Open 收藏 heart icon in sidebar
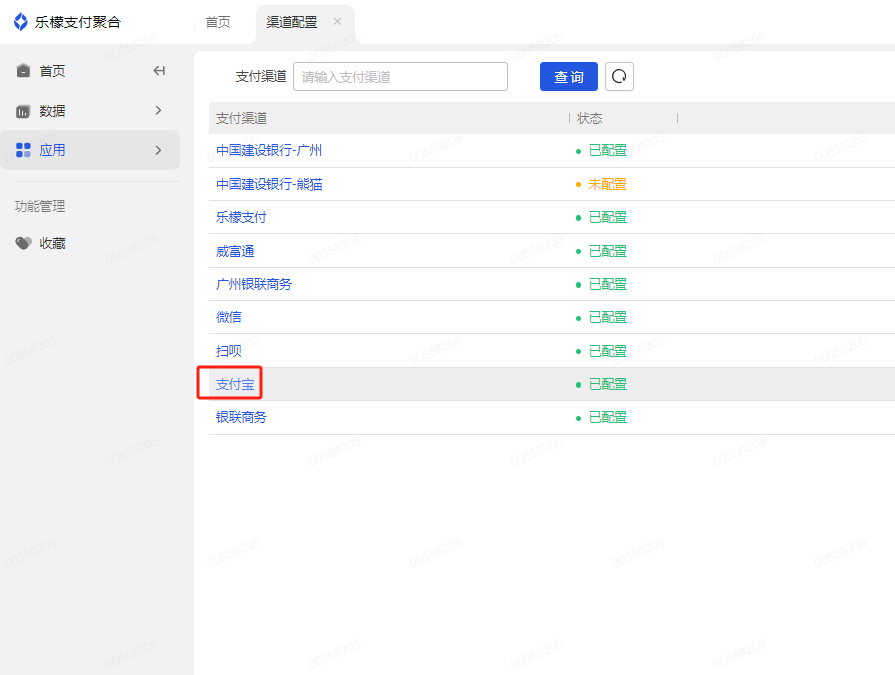 point(23,244)
